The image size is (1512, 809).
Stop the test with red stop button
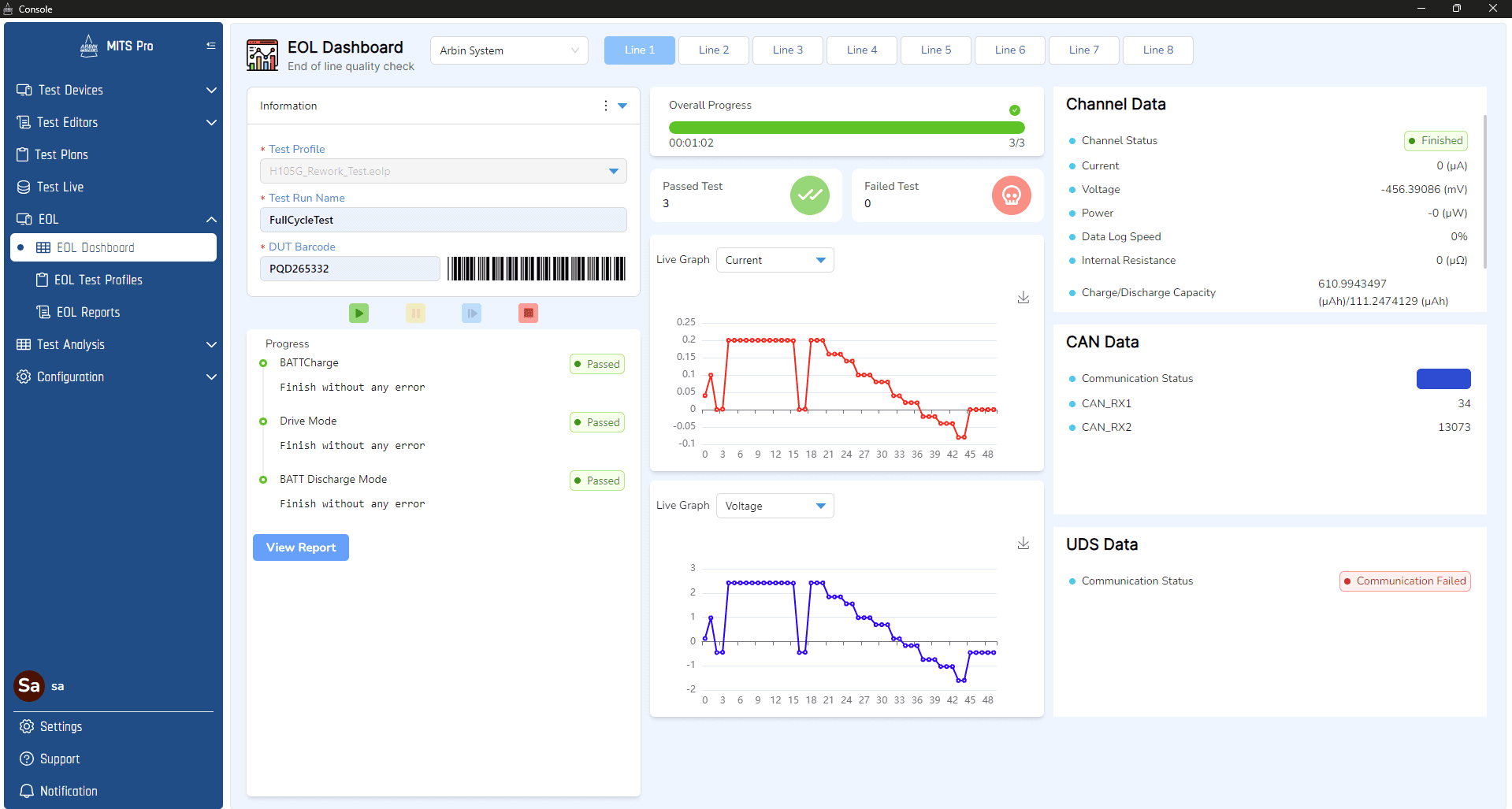pyautogui.click(x=528, y=313)
